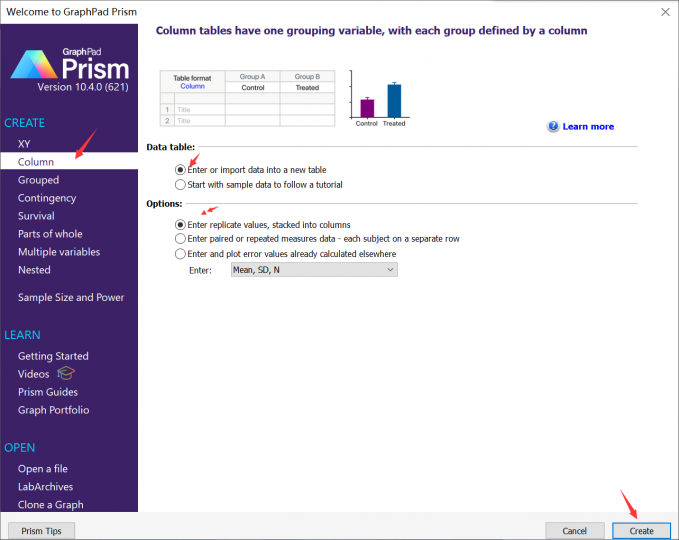Select Column table type in sidebar

(x=69, y=162)
